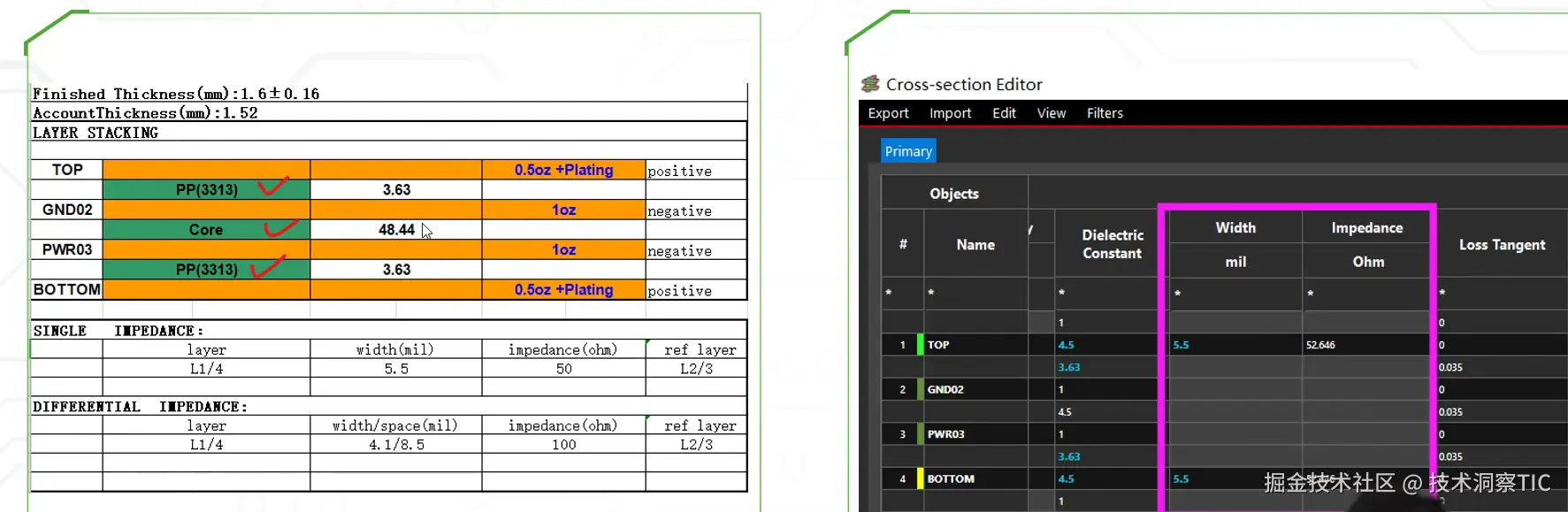Click PP(3313) cell below TOP layer

pos(206,190)
